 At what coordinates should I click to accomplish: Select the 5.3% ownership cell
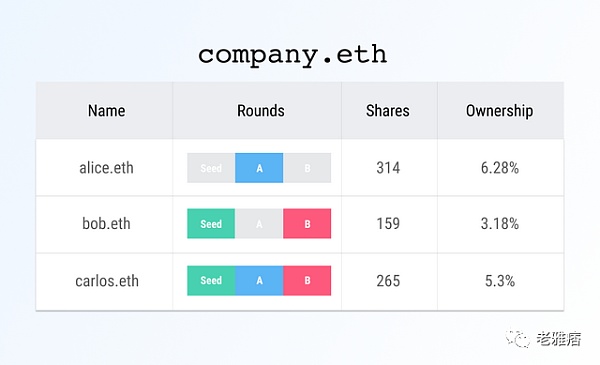point(500,281)
